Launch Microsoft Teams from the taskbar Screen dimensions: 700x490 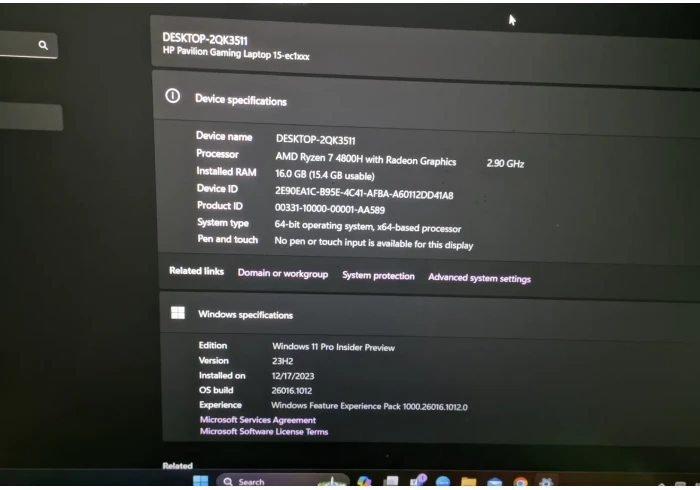(417, 482)
